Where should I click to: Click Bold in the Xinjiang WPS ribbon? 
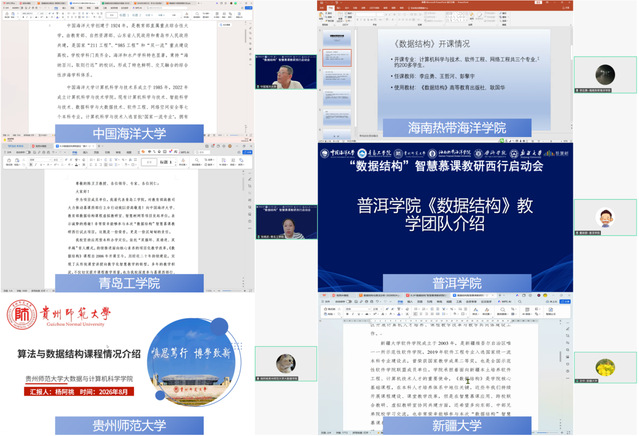[x=347, y=314]
